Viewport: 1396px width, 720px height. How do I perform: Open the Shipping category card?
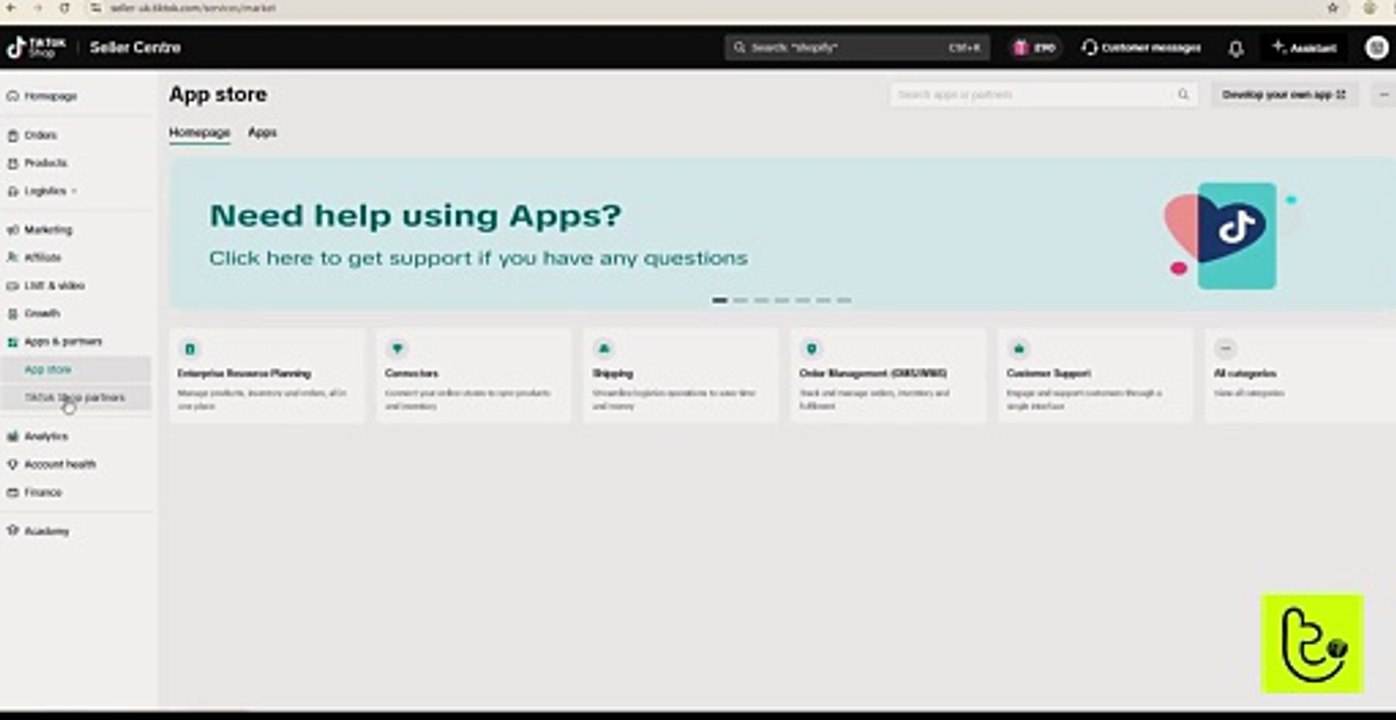pyautogui.click(x=680, y=376)
